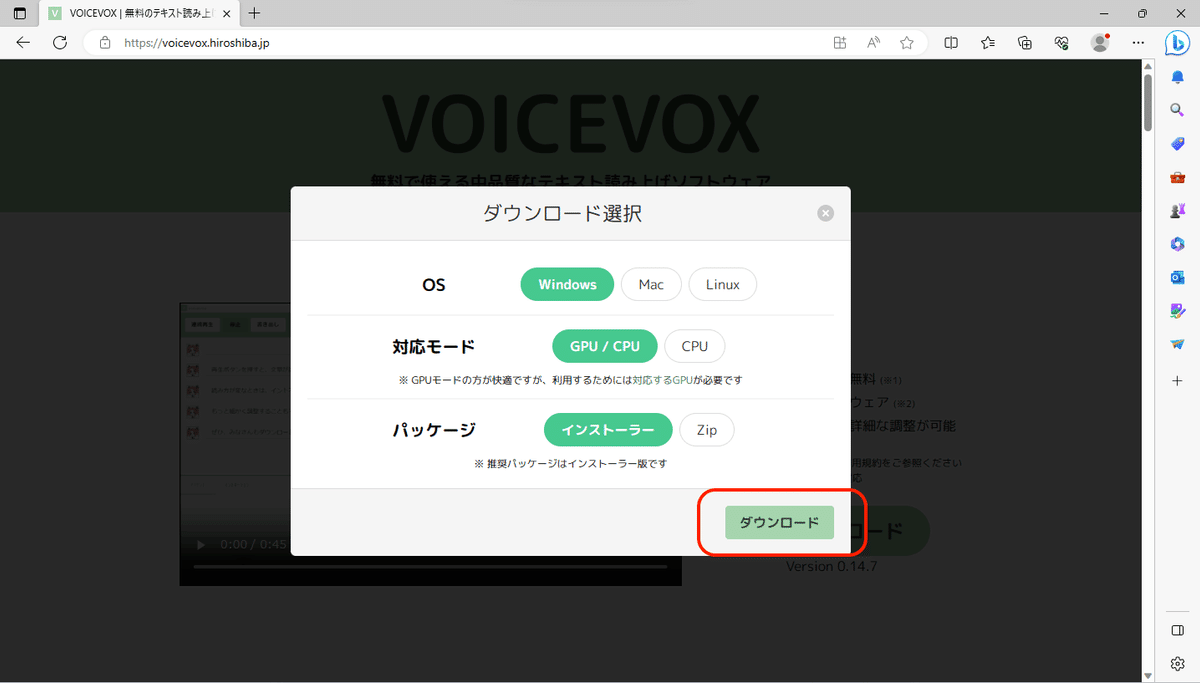The image size is (1200, 683).
Task: Open the Favorites list icon
Action: [988, 43]
